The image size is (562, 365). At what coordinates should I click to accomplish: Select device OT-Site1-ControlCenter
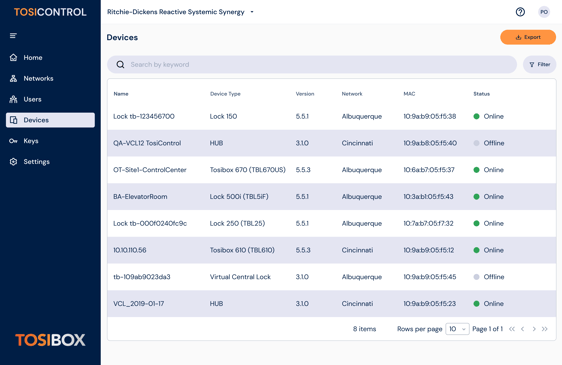(x=150, y=170)
